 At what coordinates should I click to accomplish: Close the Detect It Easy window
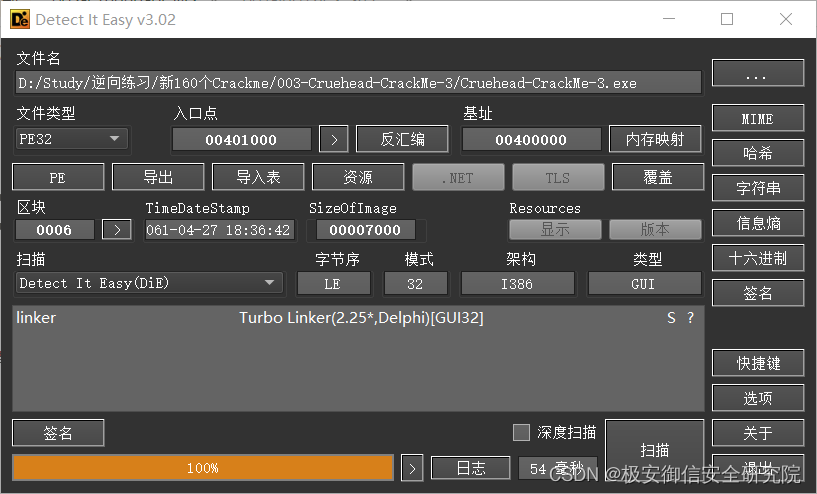(786, 19)
